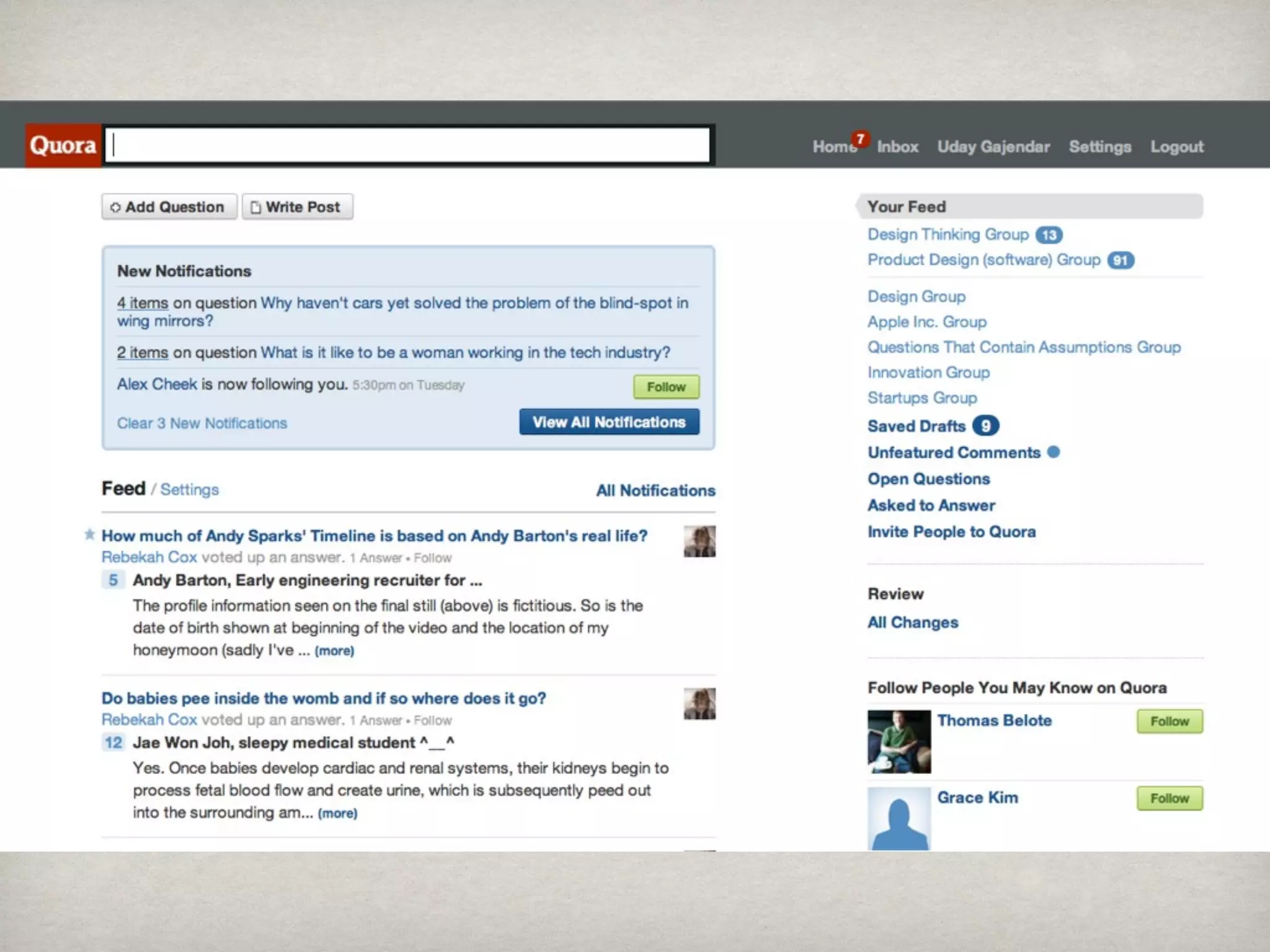Click the Write Post button
The width and height of the screenshot is (1270, 952).
pyautogui.click(x=297, y=207)
